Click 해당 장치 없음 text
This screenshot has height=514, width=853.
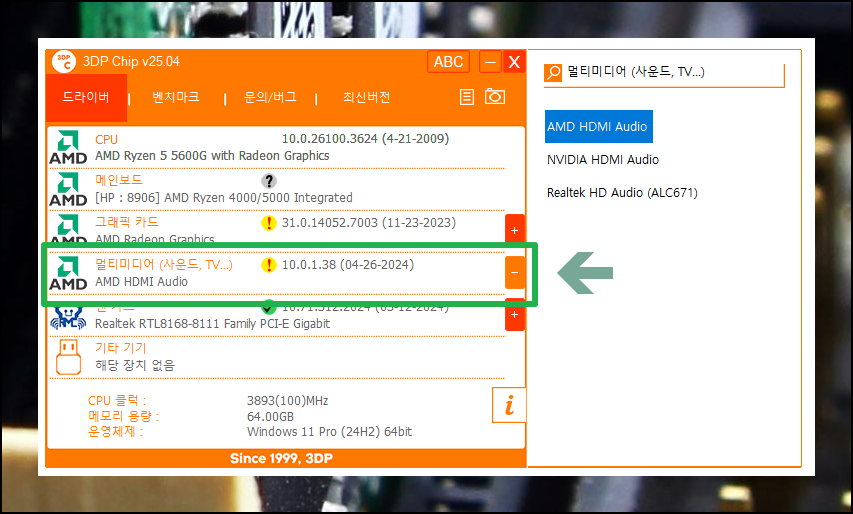pyautogui.click(x=135, y=365)
